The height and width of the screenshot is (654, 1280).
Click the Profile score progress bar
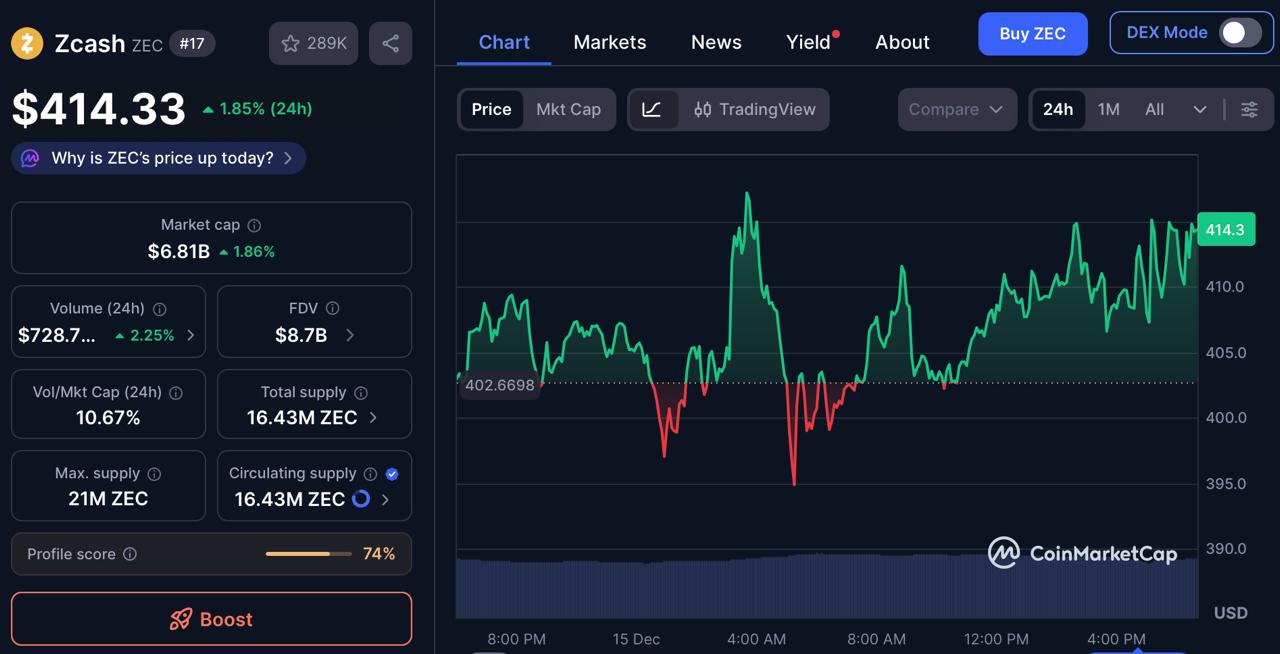[x=308, y=553]
